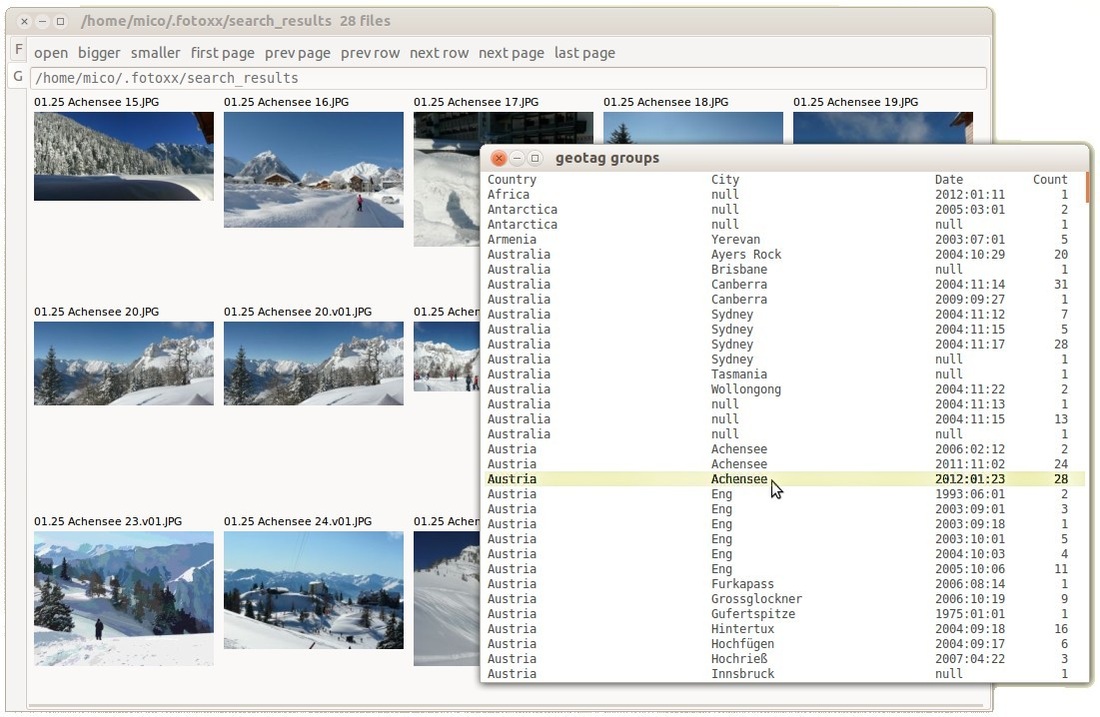Click the F tab on left edge
The height and width of the screenshot is (717, 1100).
pos(18,50)
